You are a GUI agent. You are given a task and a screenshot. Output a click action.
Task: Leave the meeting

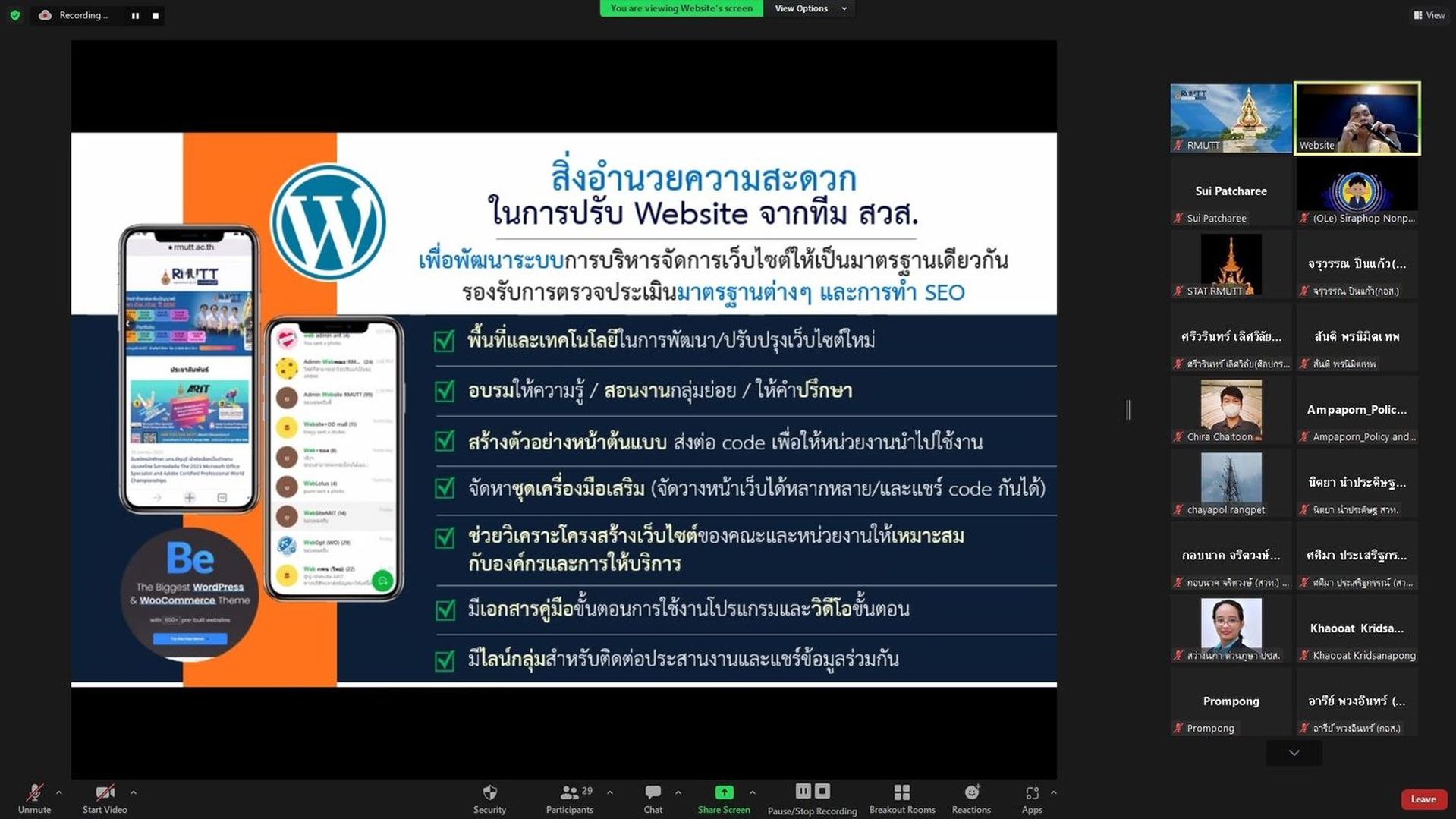tap(1423, 799)
